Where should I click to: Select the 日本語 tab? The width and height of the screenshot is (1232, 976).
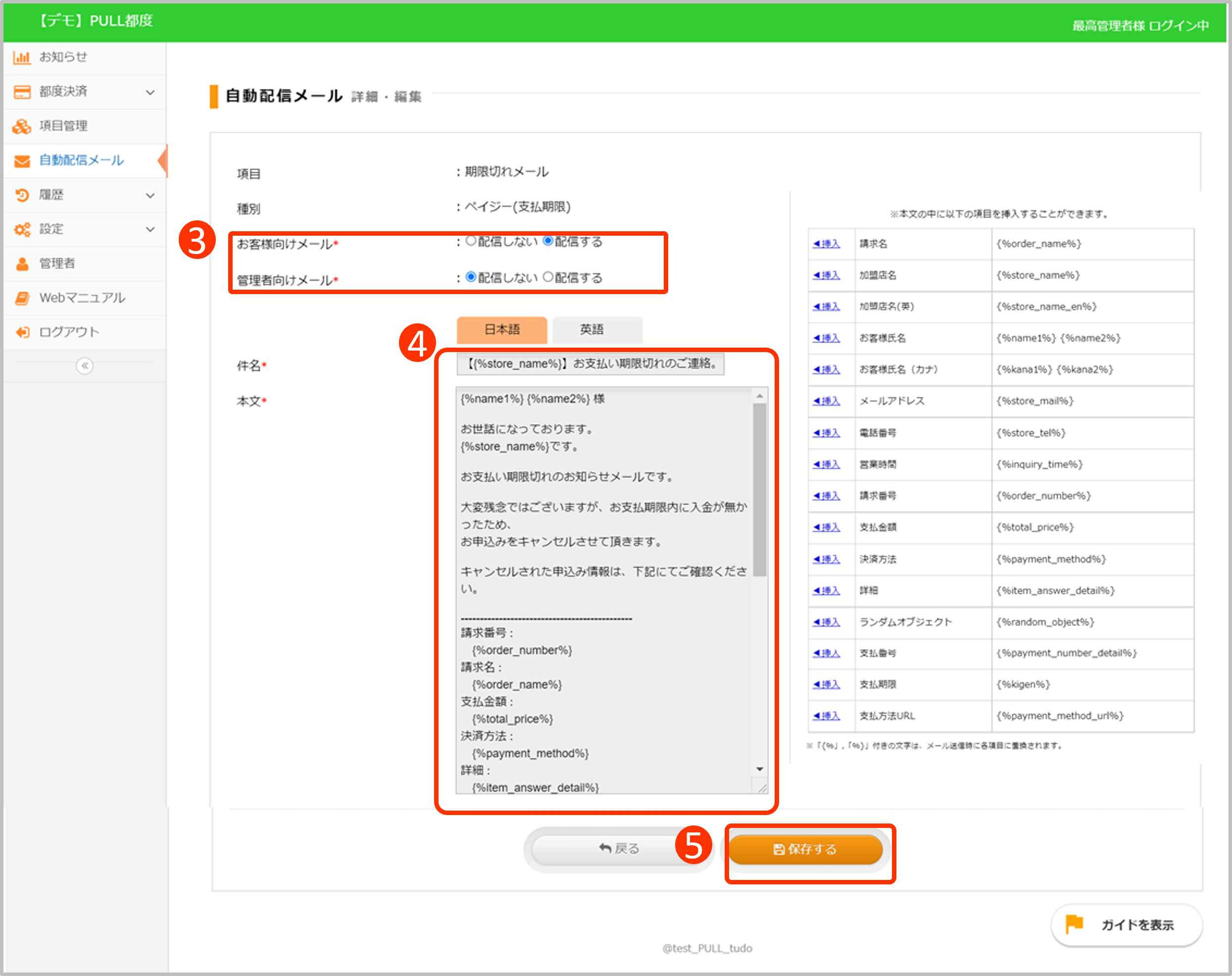coord(501,330)
